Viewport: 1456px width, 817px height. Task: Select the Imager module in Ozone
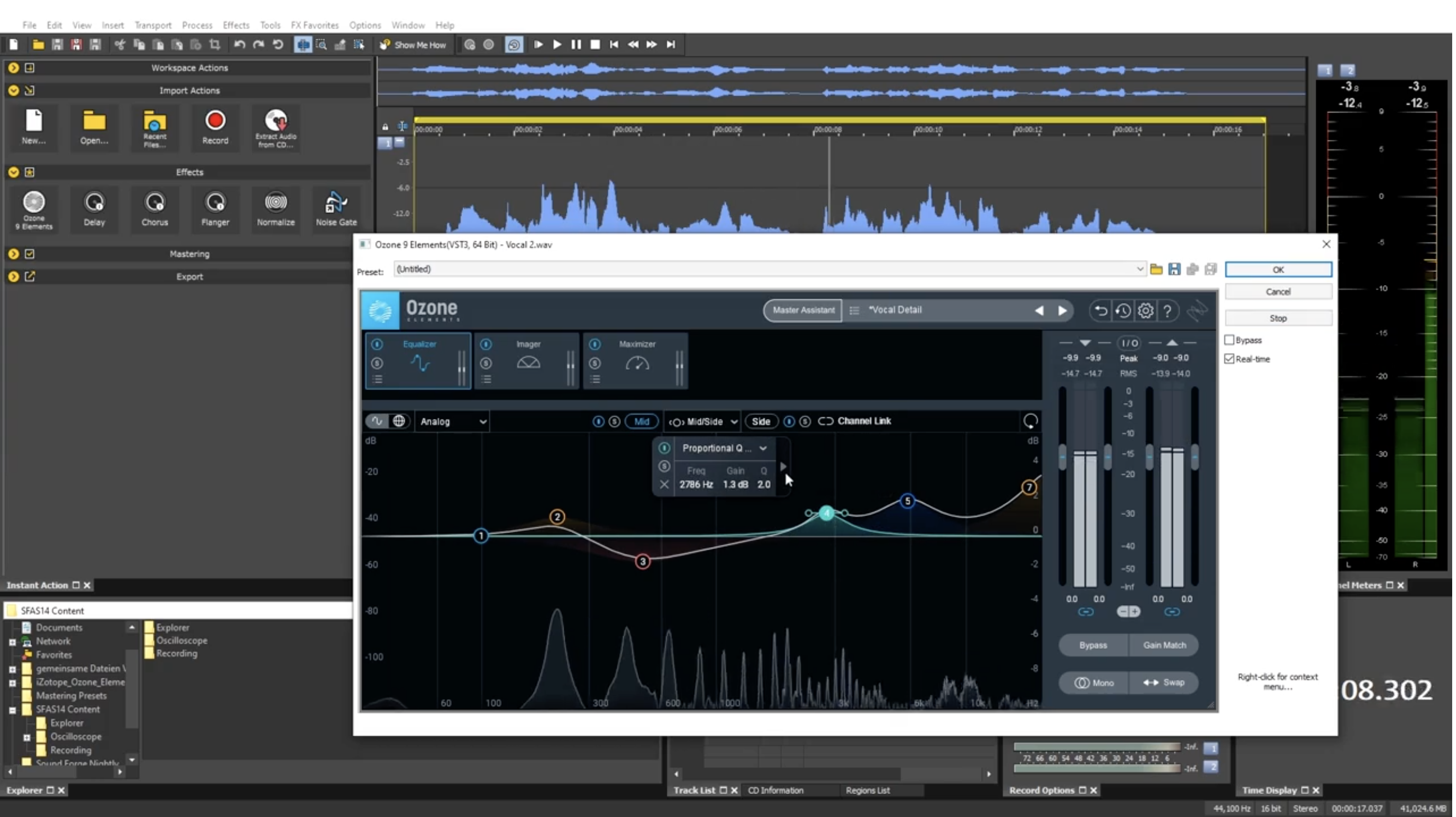(528, 361)
